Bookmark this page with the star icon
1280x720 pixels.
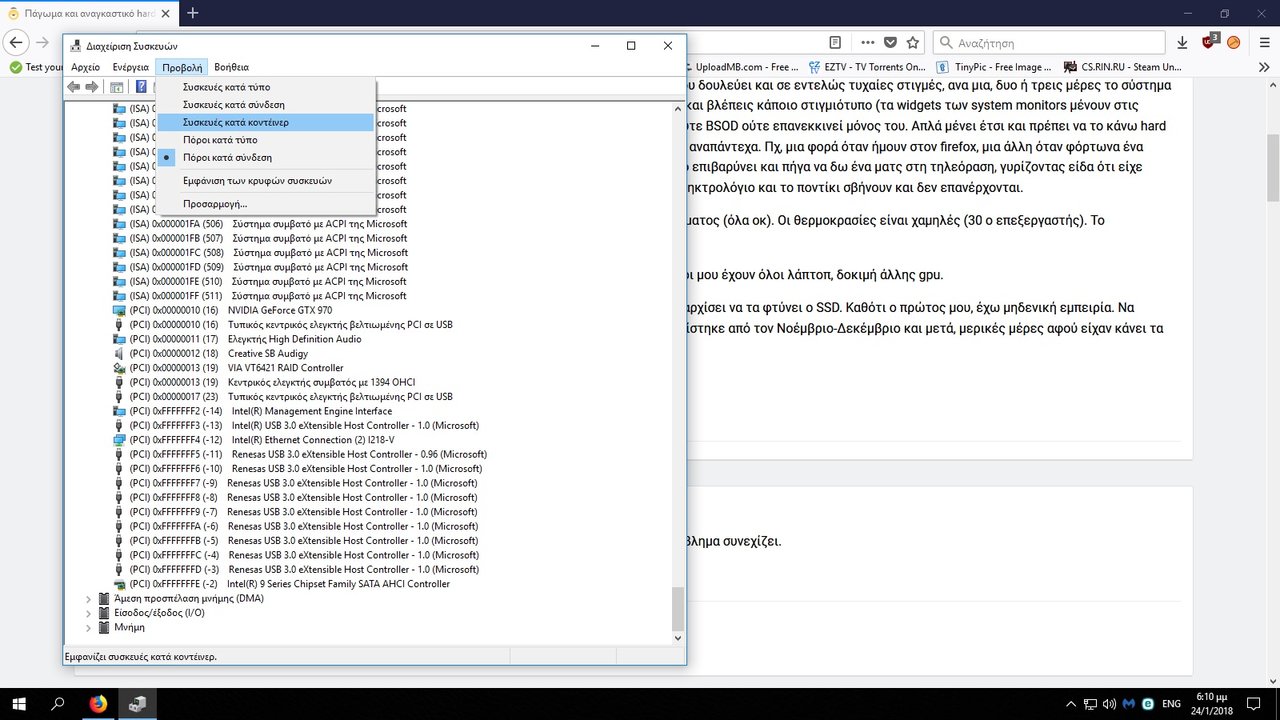point(913,43)
